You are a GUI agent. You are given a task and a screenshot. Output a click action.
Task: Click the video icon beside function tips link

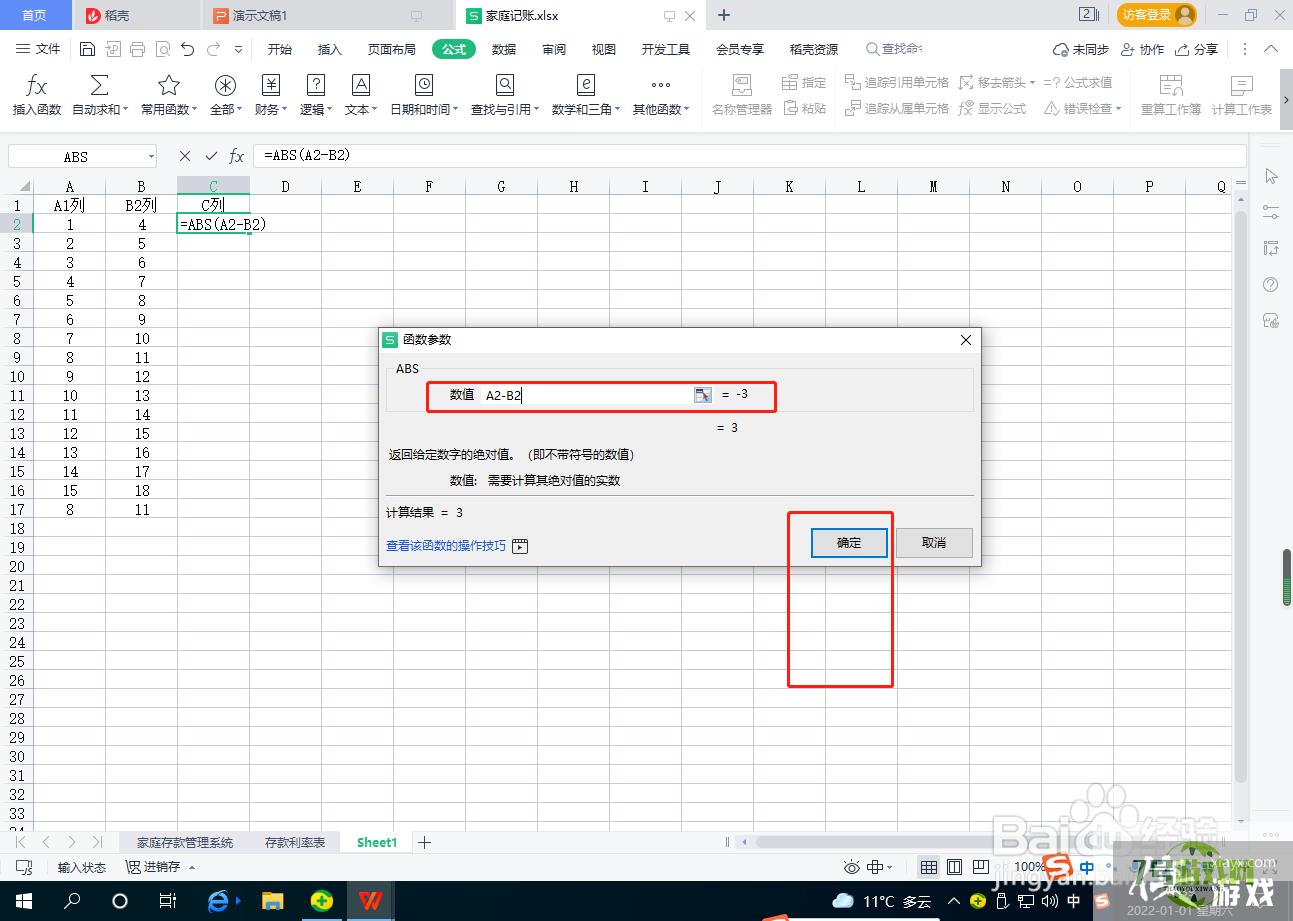[520, 546]
